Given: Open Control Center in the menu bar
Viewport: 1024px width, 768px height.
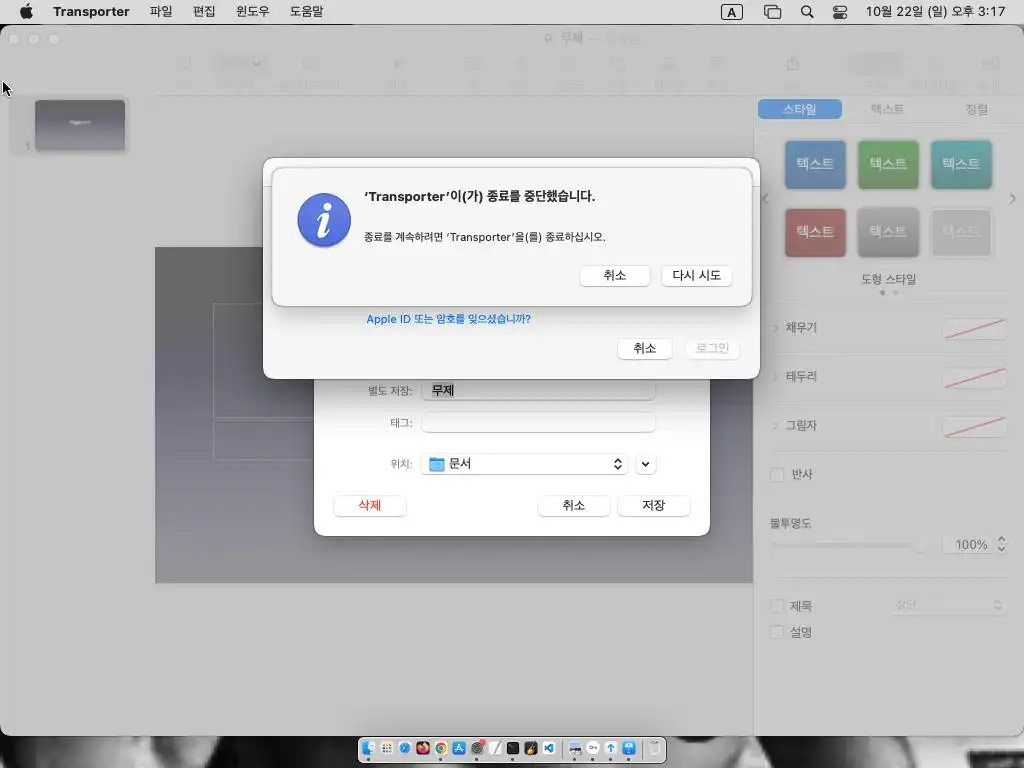Looking at the screenshot, I should [x=840, y=12].
